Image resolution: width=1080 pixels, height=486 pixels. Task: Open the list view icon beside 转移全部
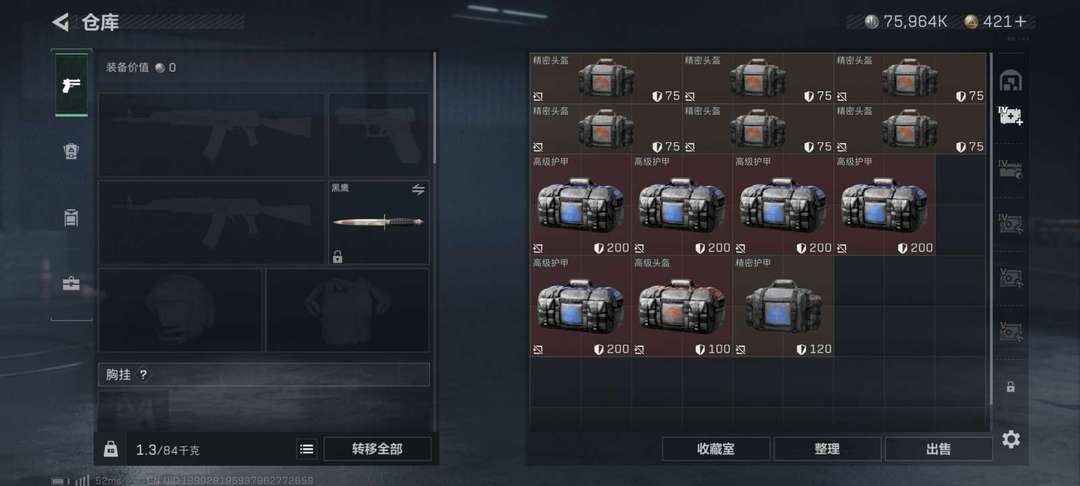tap(307, 449)
